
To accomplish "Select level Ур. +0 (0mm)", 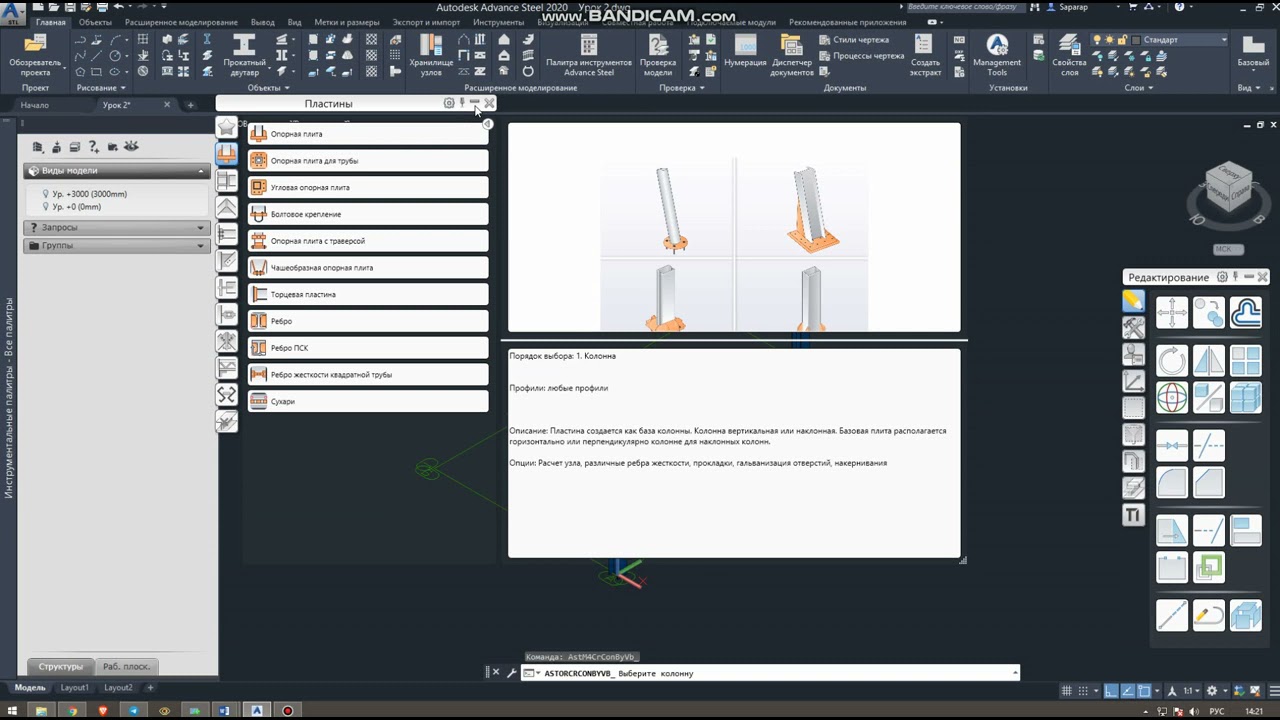I will 76,207.
